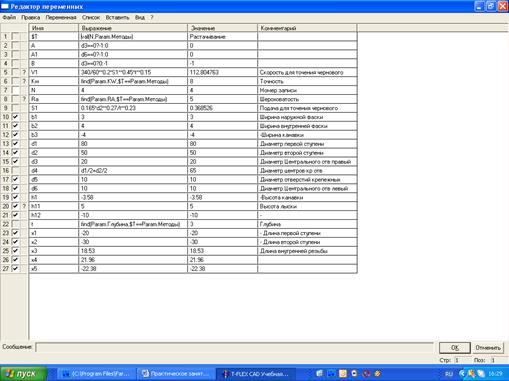The image size is (509, 381).
Task: Select the S1 value cell 0.368526
Action: click(x=222, y=108)
